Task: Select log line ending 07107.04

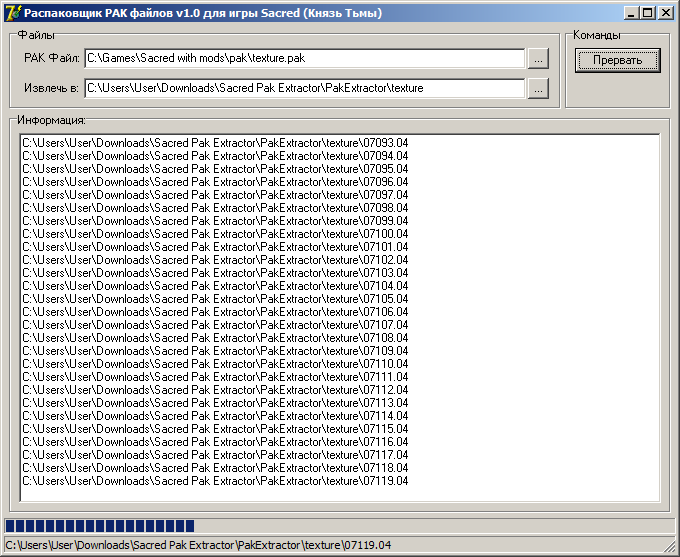Action: click(215, 325)
